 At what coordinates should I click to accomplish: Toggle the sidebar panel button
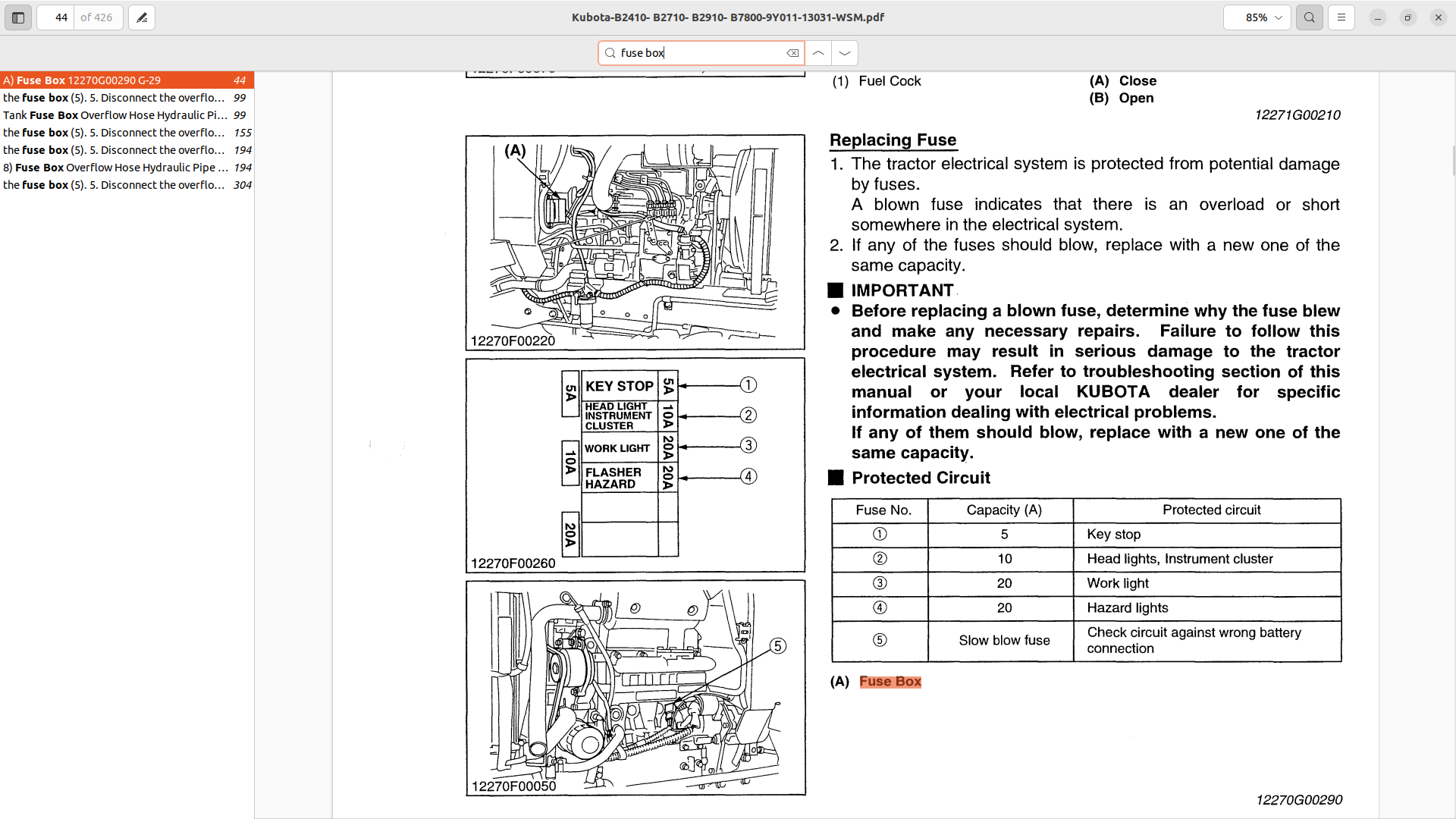click(18, 17)
